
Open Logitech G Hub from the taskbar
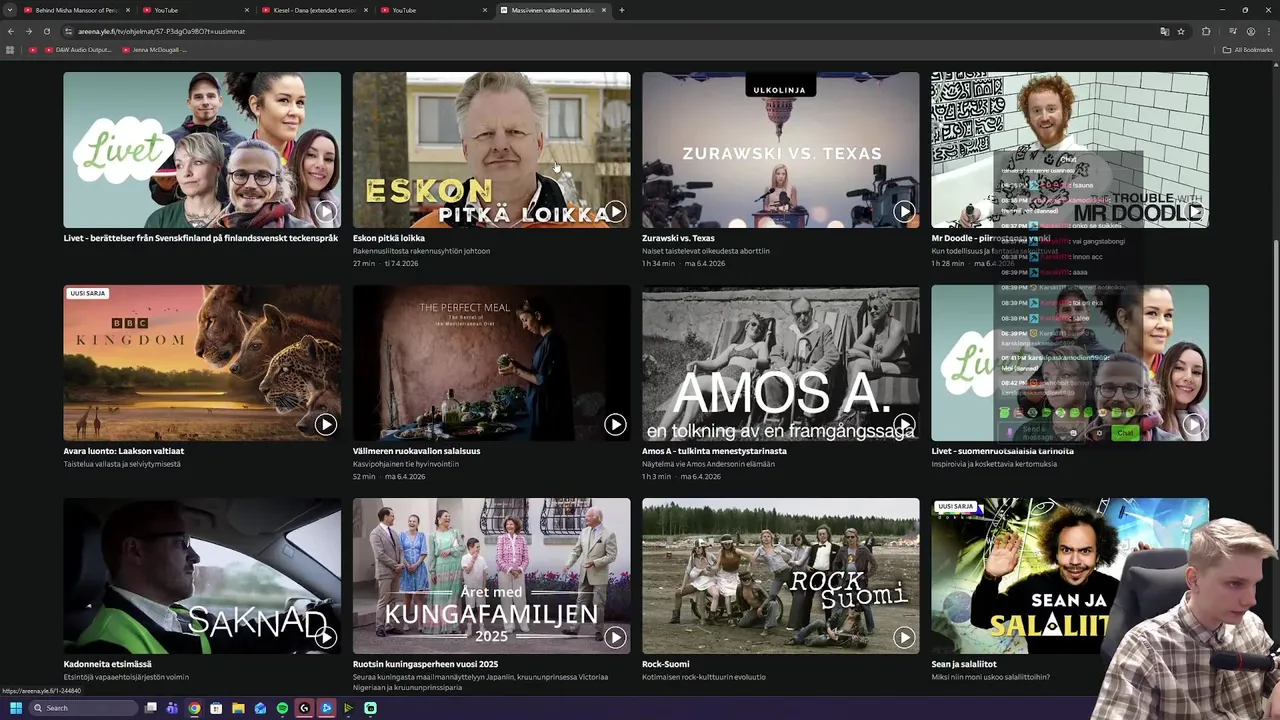304,708
